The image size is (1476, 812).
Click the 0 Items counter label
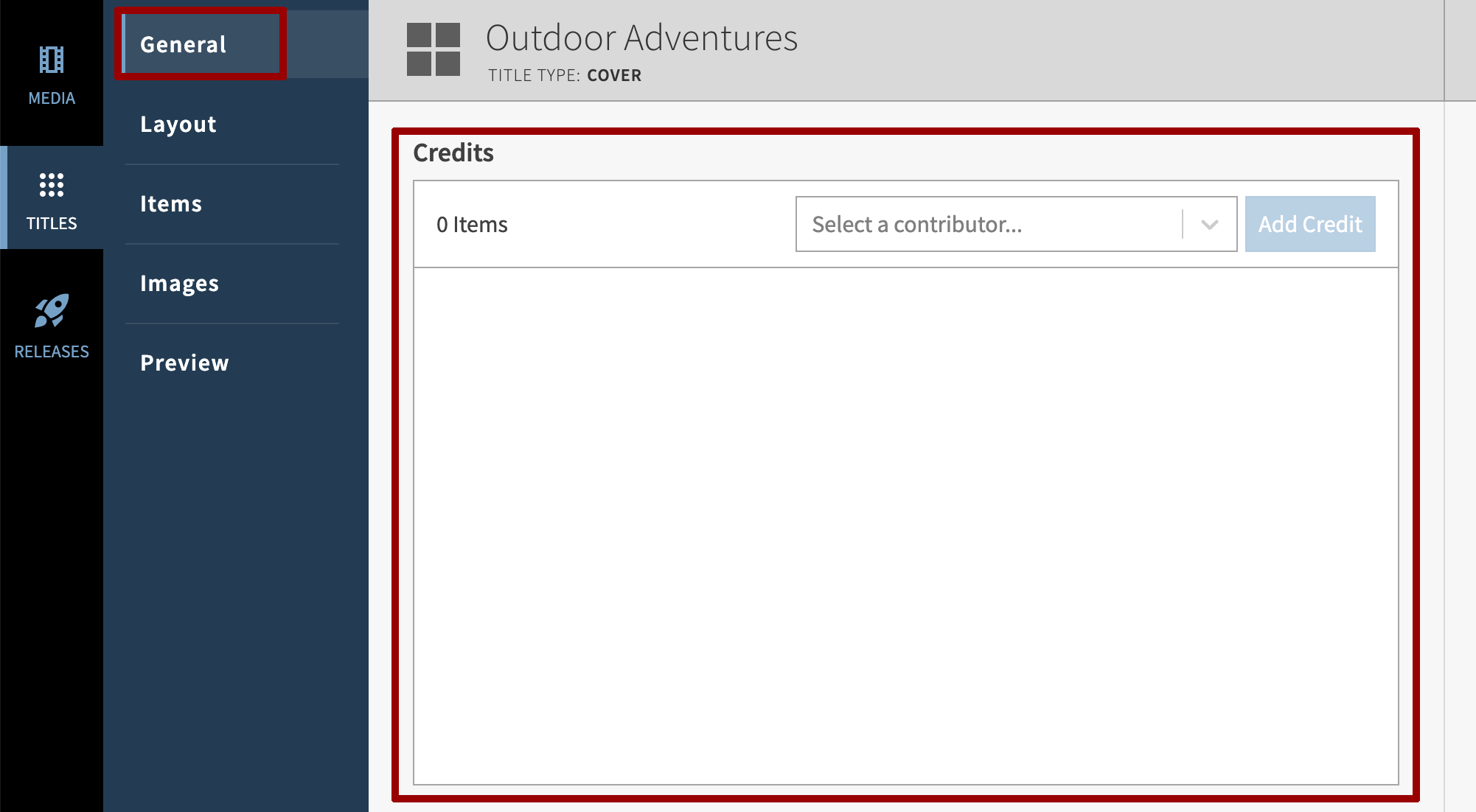[473, 224]
